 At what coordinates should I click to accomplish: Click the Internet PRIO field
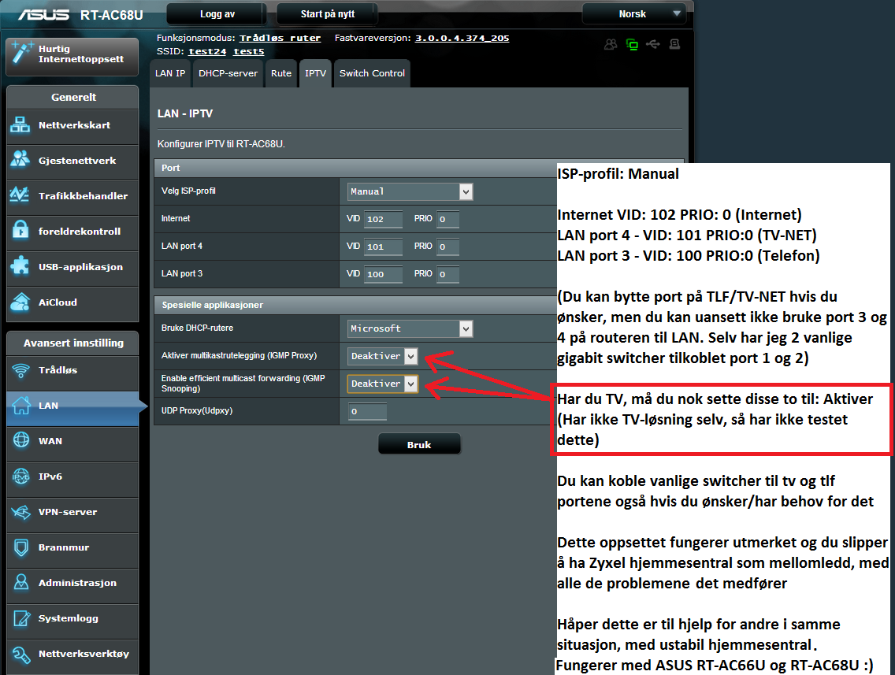tap(448, 219)
